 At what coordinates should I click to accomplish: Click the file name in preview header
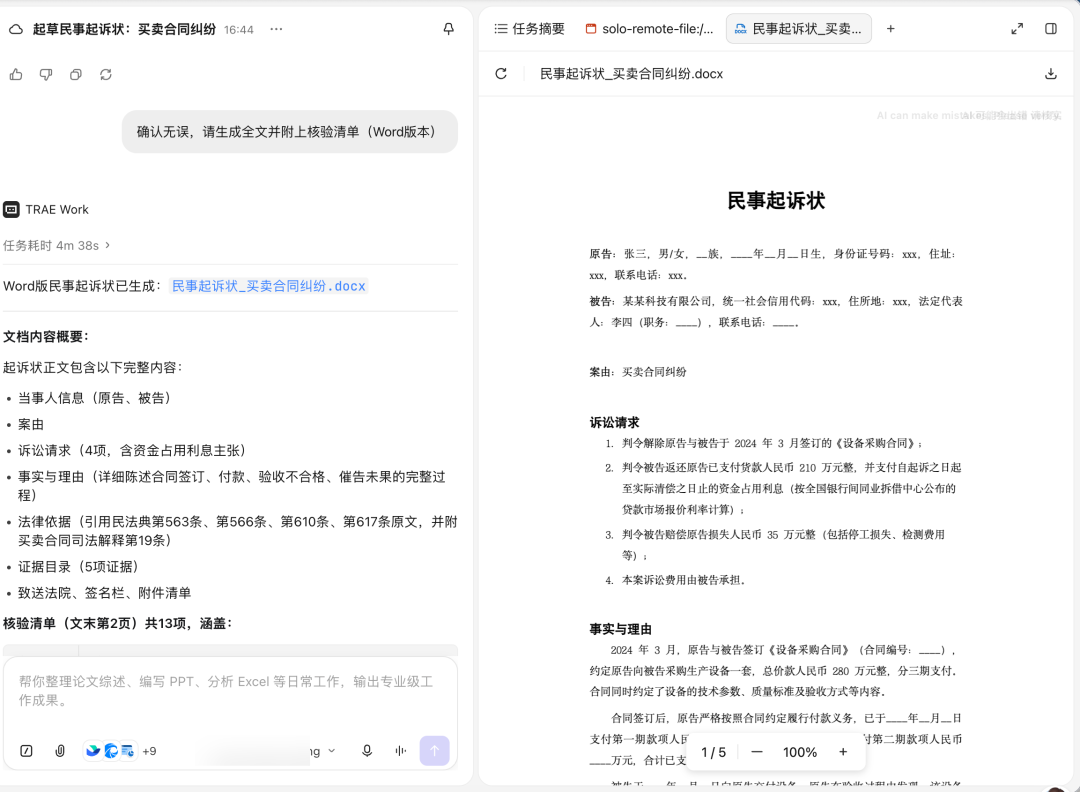click(631, 74)
